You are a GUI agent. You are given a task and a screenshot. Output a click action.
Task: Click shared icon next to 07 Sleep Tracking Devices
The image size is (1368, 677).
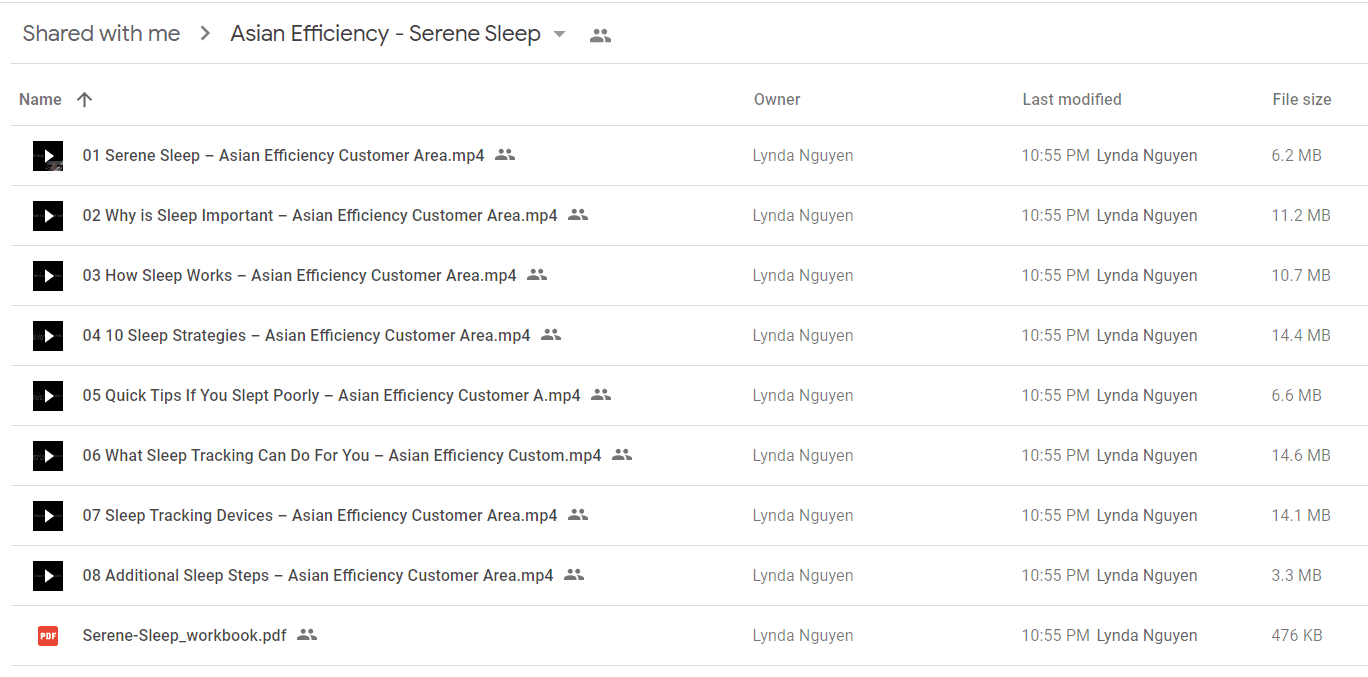578,515
